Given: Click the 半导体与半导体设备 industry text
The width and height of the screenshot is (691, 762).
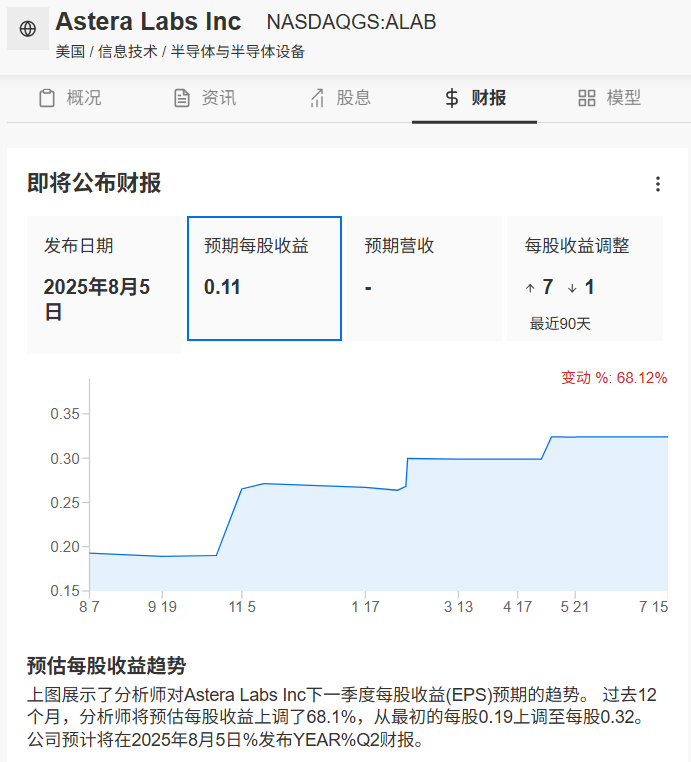Looking at the screenshot, I should pos(238,52).
